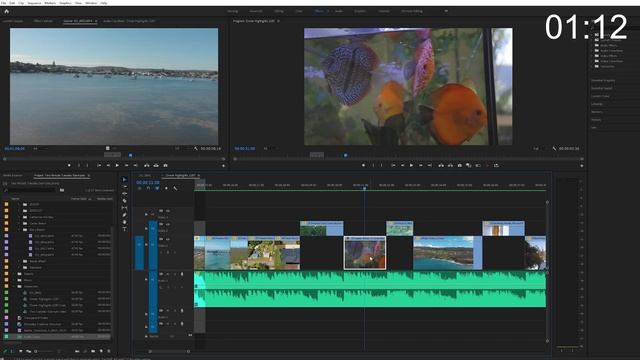Image resolution: width=640 pixels, height=360 pixels.
Task: Toggle V2 track output eye
Action: [x=168, y=224]
